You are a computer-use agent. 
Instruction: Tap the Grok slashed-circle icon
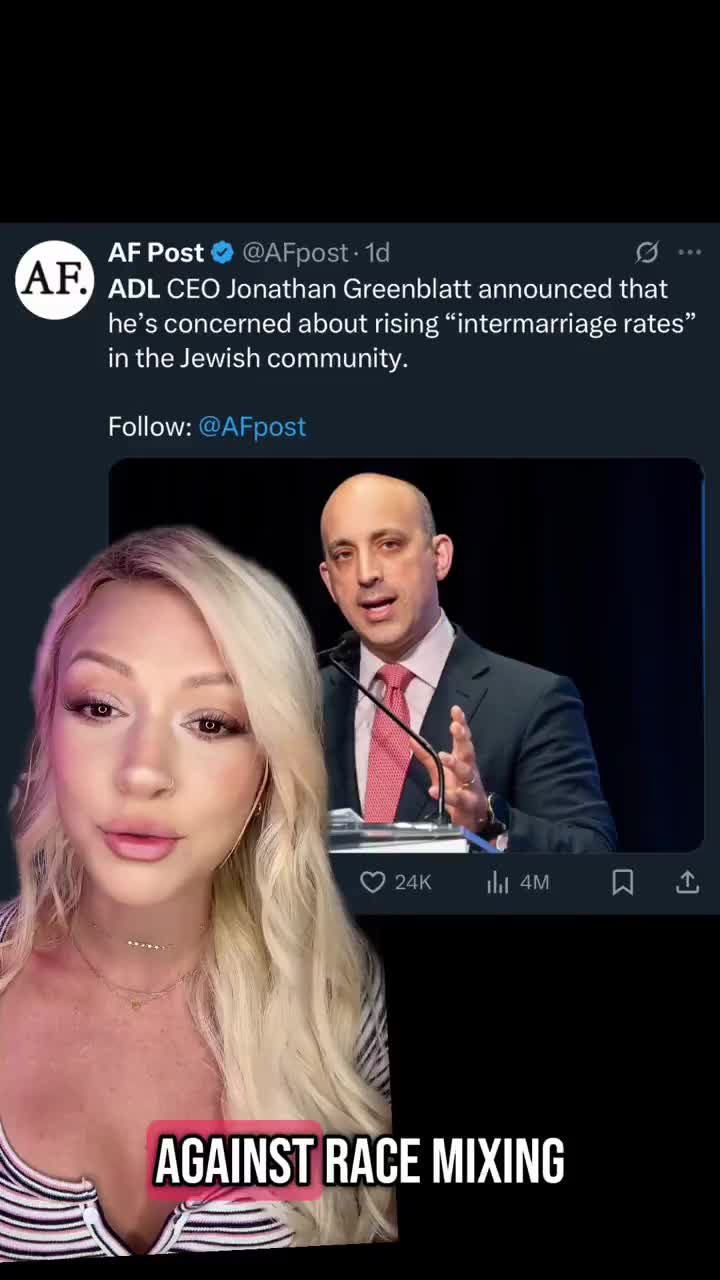coord(647,252)
